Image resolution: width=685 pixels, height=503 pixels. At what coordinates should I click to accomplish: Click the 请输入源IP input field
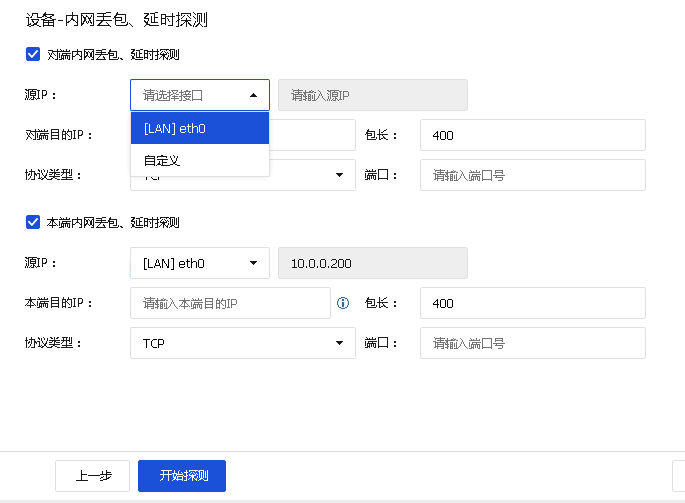point(372,95)
